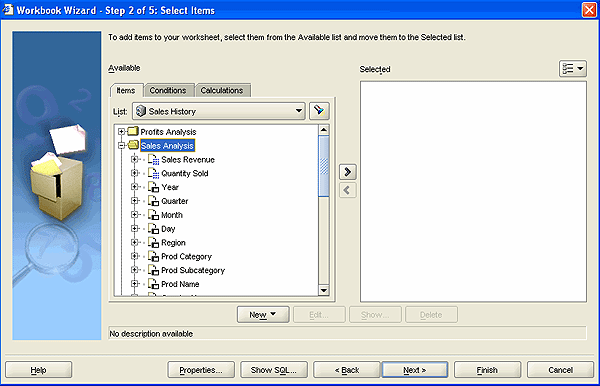Collapse the Sales Analysis folder

tap(121, 145)
